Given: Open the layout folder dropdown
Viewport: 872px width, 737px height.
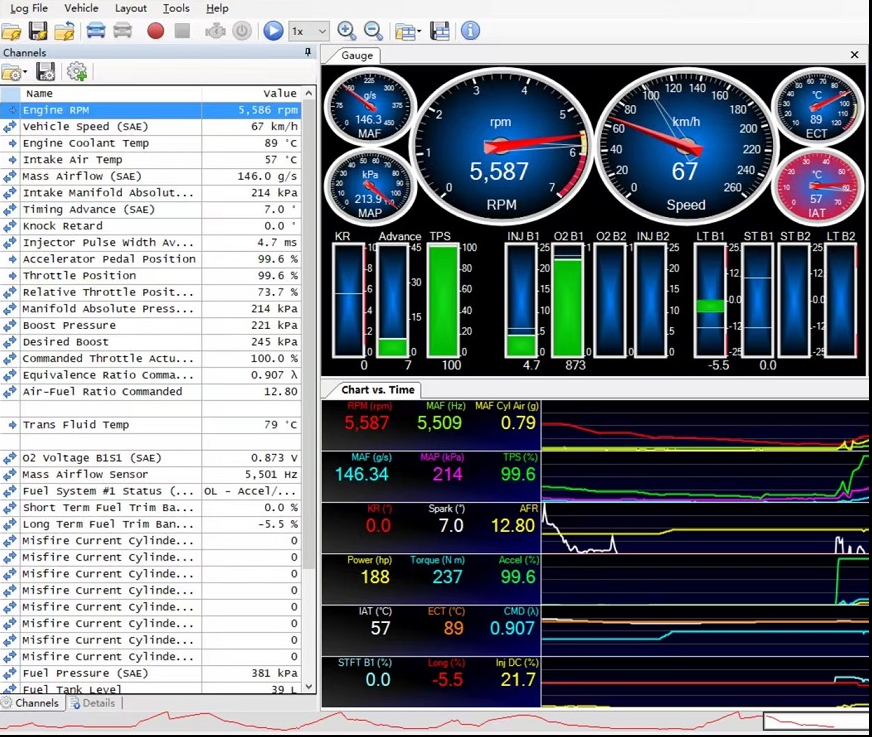Looking at the screenshot, I should [x=408, y=32].
